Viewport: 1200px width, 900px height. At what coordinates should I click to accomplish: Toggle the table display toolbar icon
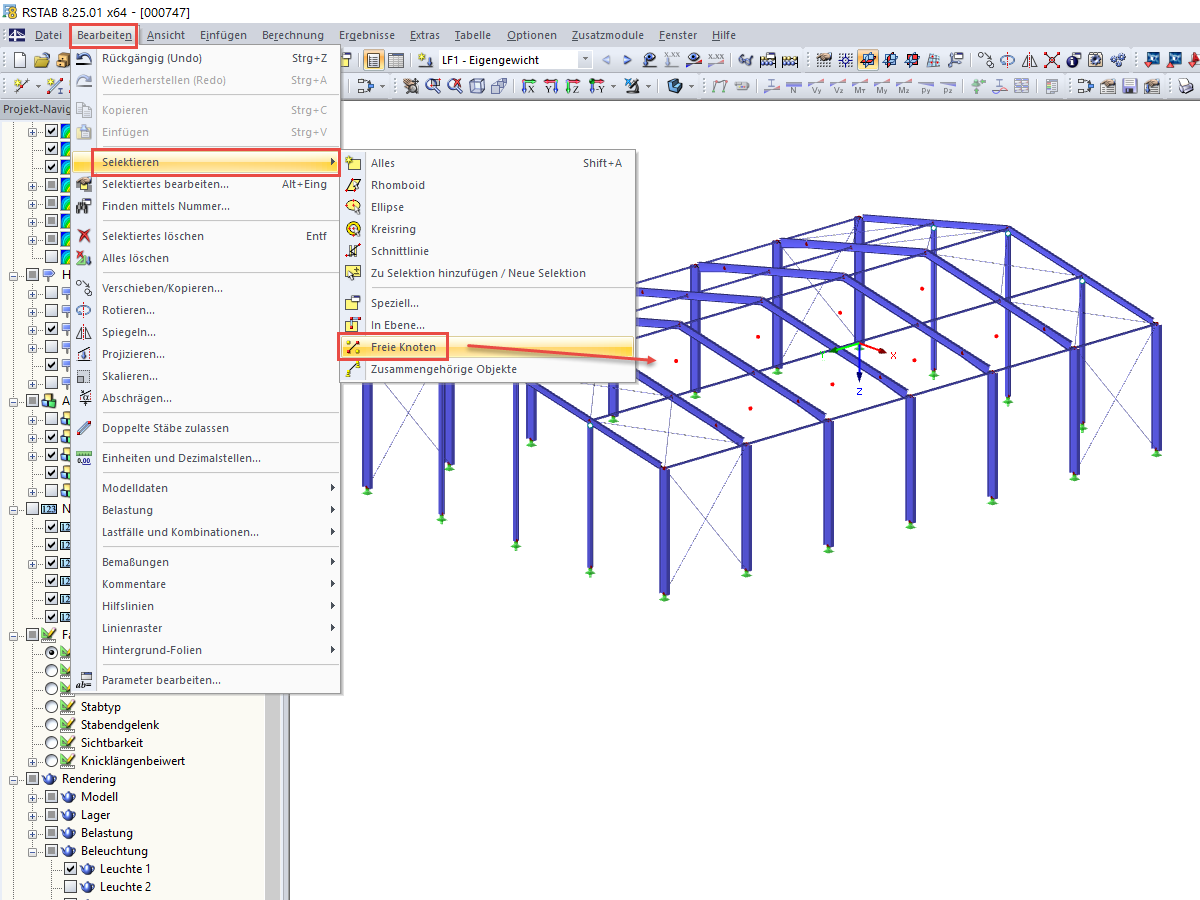click(x=396, y=60)
